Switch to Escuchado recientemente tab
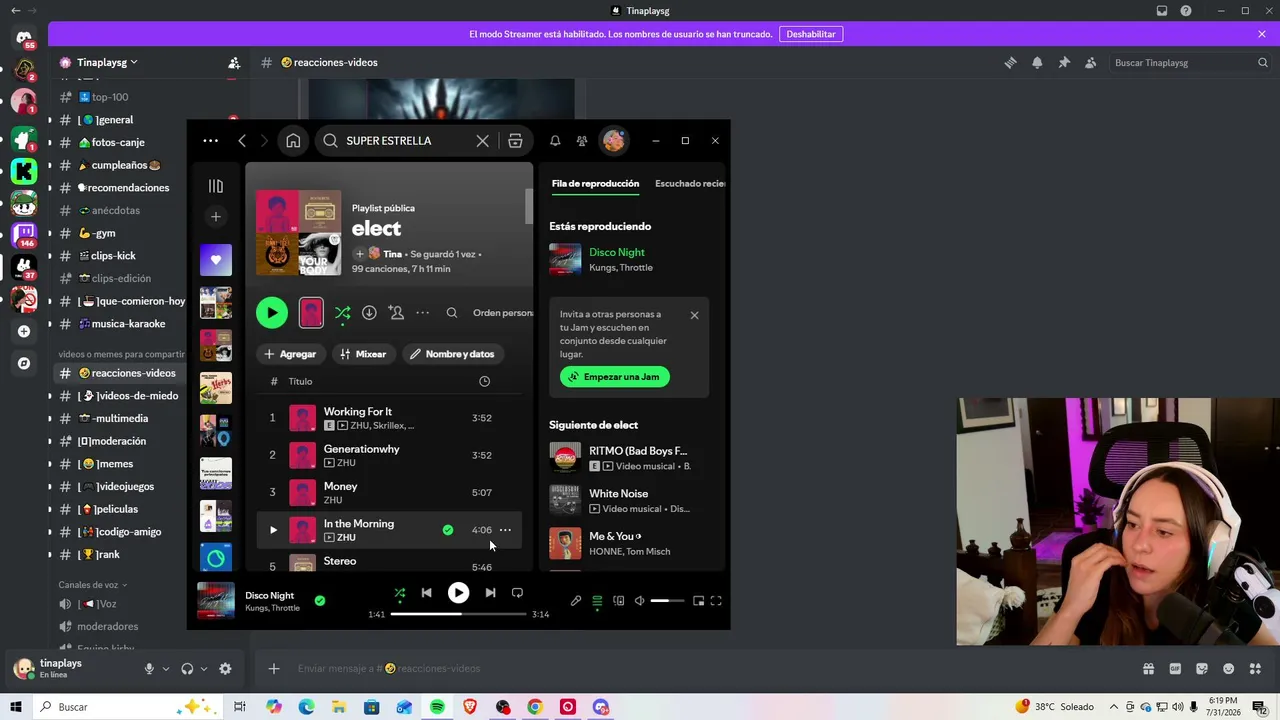1280x720 pixels. [x=690, y=184]
